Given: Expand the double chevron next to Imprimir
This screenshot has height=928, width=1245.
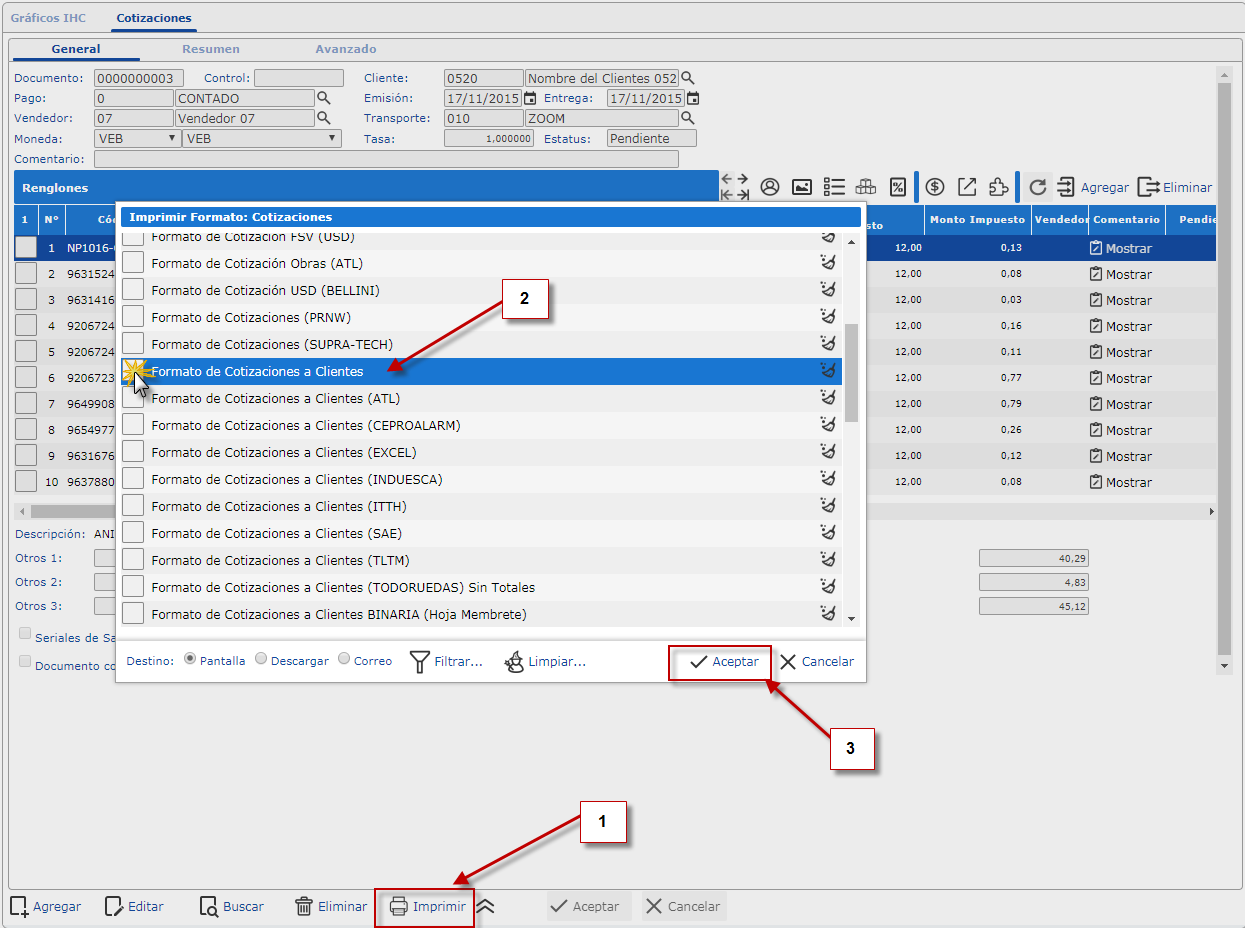Looking at the screenshot, I should click(485, 906).
